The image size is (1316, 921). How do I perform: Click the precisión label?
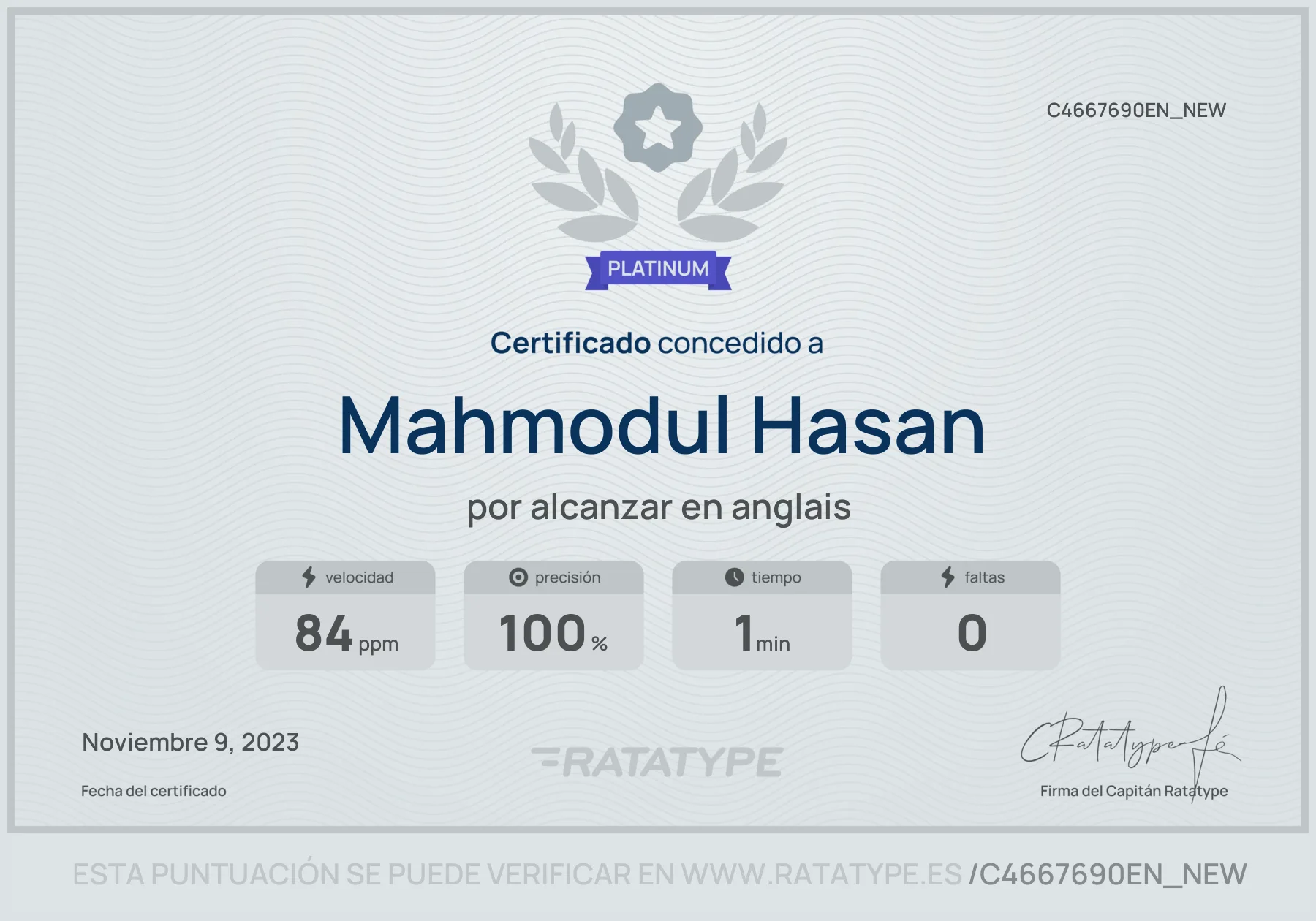[x=567, y=577]
